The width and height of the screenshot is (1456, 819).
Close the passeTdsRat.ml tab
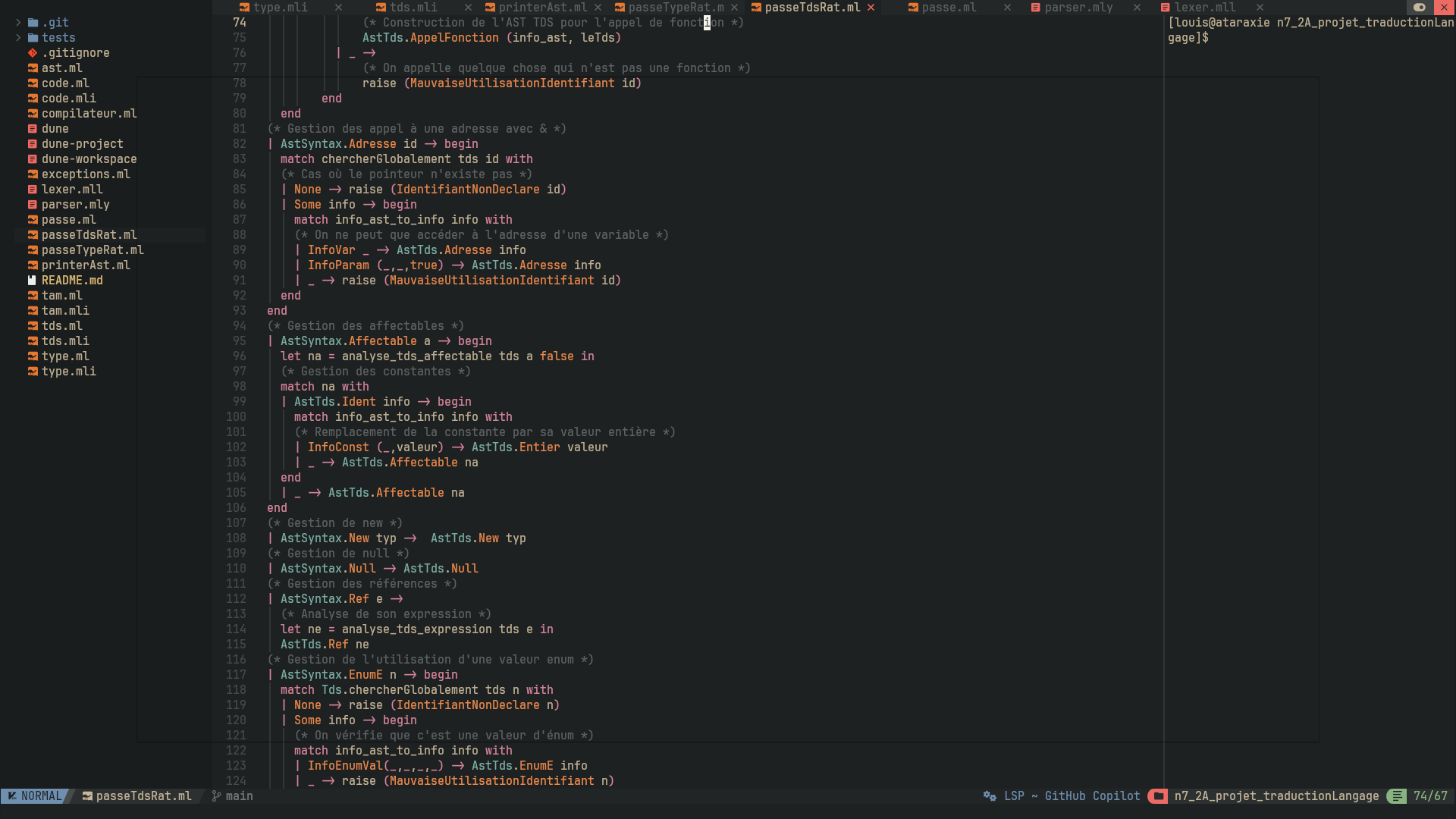click(871, 8)
